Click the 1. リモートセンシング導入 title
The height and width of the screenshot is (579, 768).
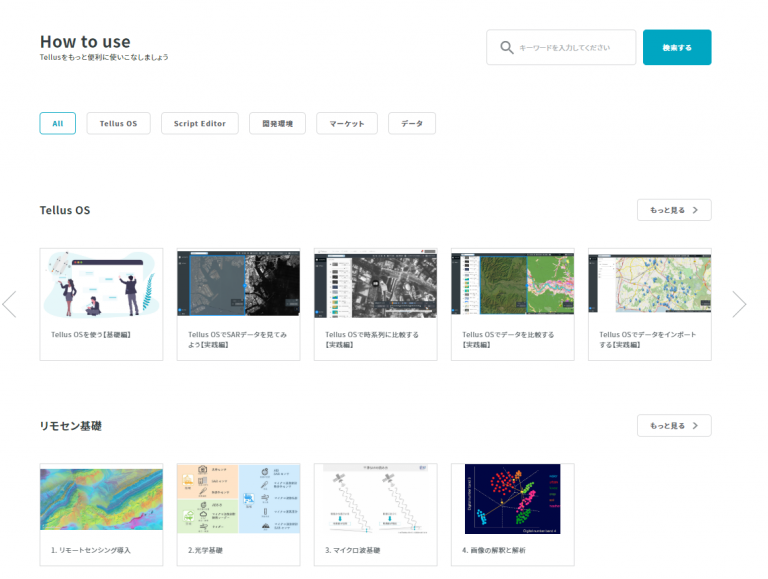pos(91,550)
